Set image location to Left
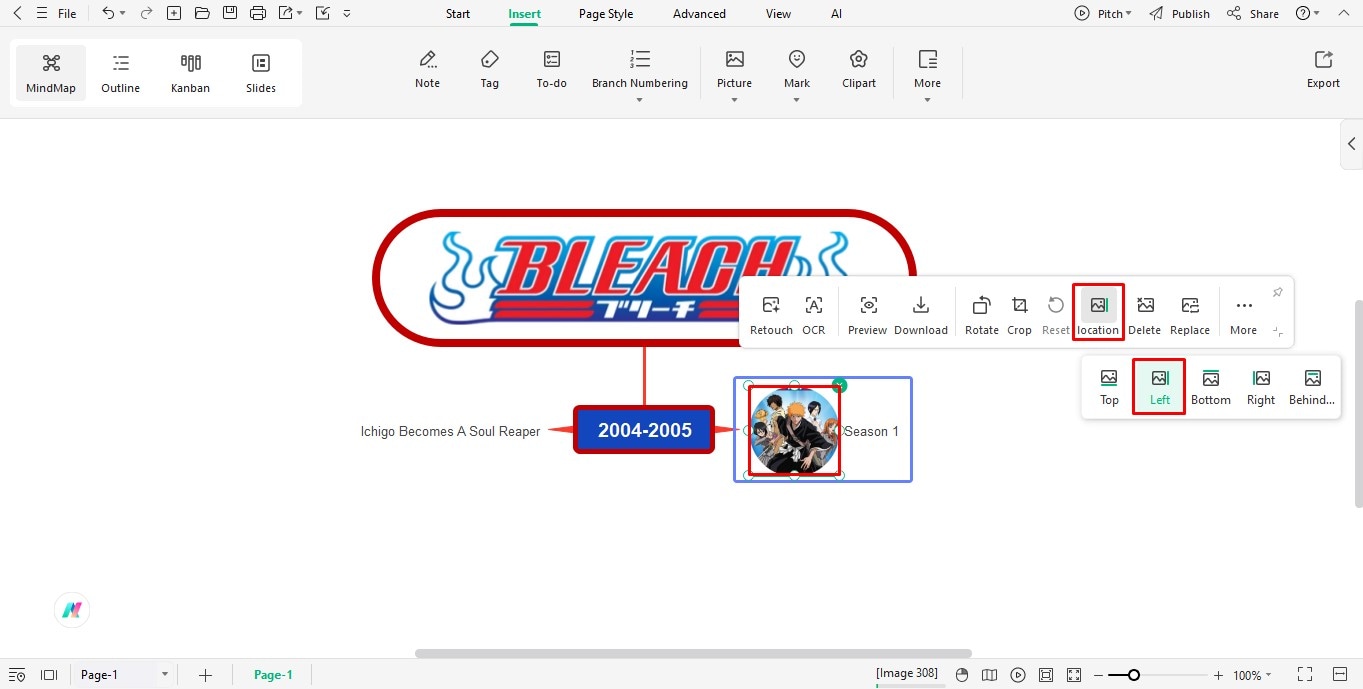 (x=1160, y=387)
